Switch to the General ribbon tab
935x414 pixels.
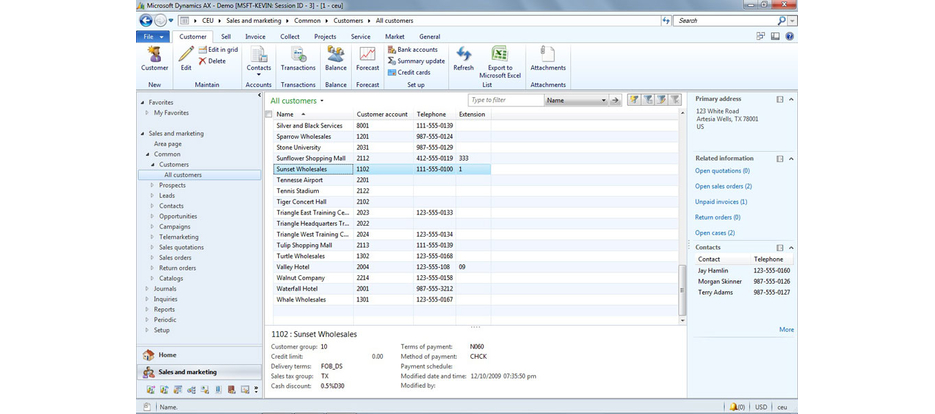(x=429, y=36)
